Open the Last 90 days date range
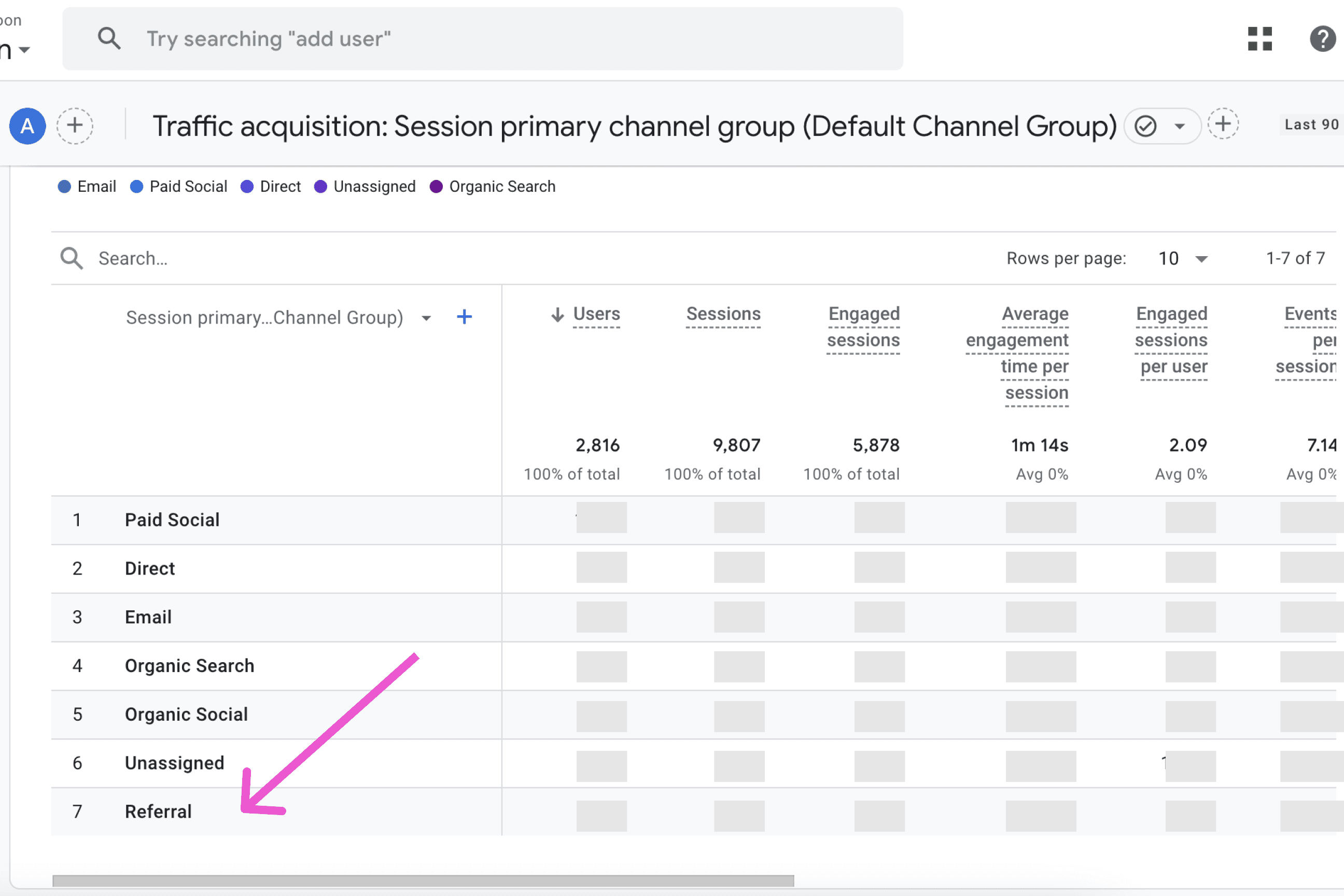The image size is (1344, 896). click(1311, 124)
